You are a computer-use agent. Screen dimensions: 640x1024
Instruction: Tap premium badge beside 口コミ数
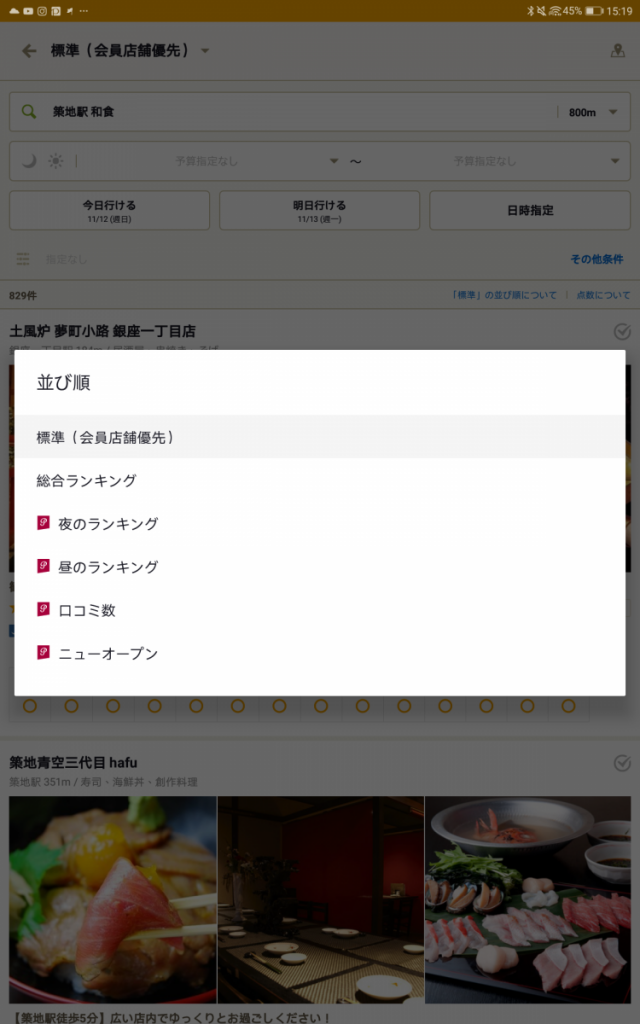(x=43, y=609)
